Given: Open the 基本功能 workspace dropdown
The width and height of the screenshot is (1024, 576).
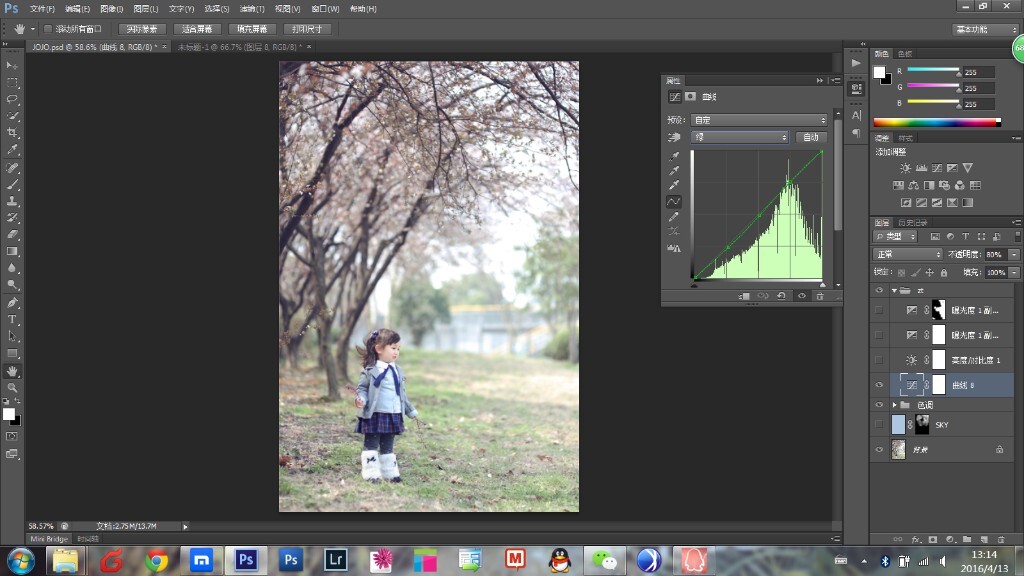Looking at the screenshot, I should click(985, 29).
